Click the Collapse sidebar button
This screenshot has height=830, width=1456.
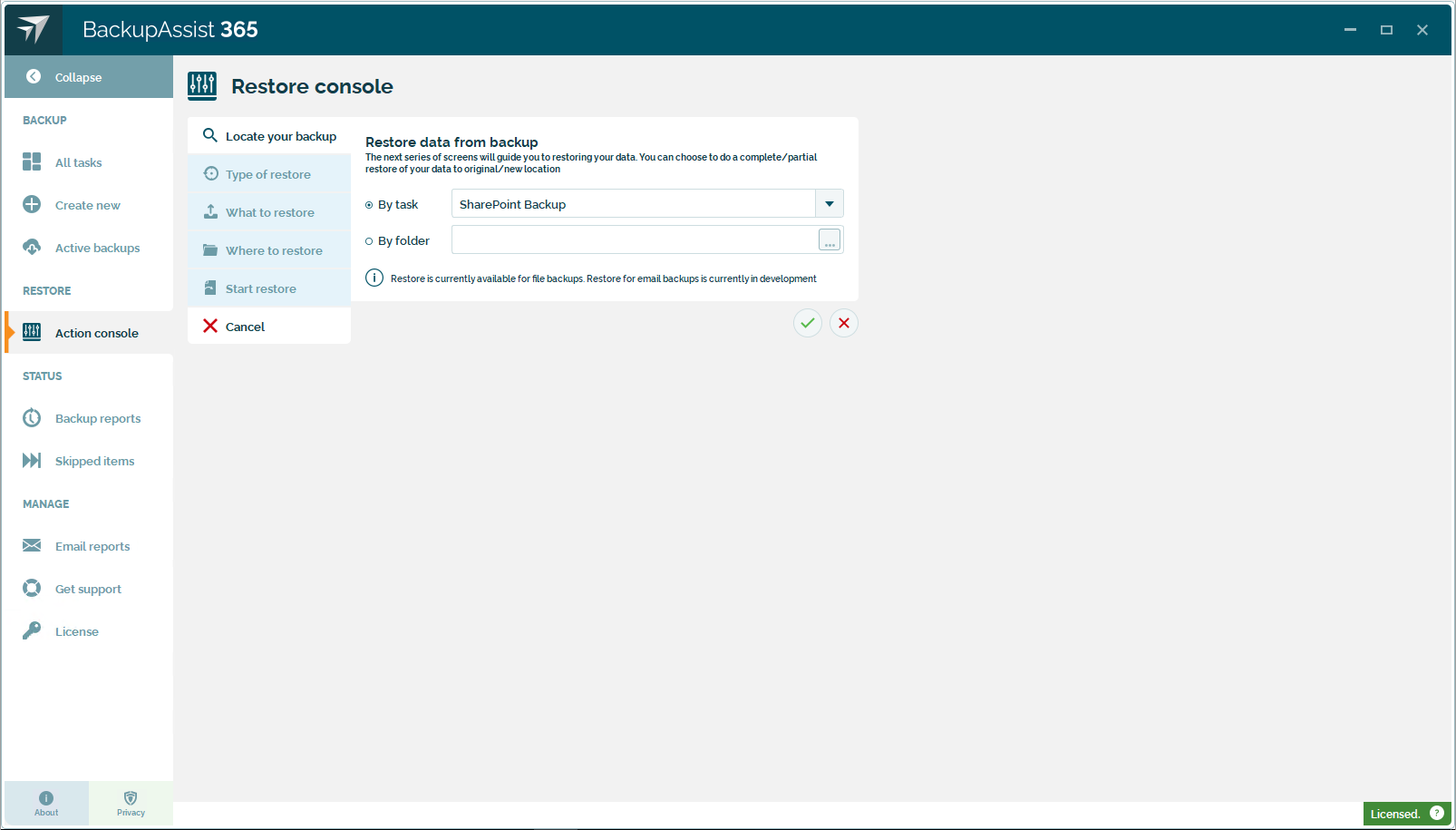[89, 77]
